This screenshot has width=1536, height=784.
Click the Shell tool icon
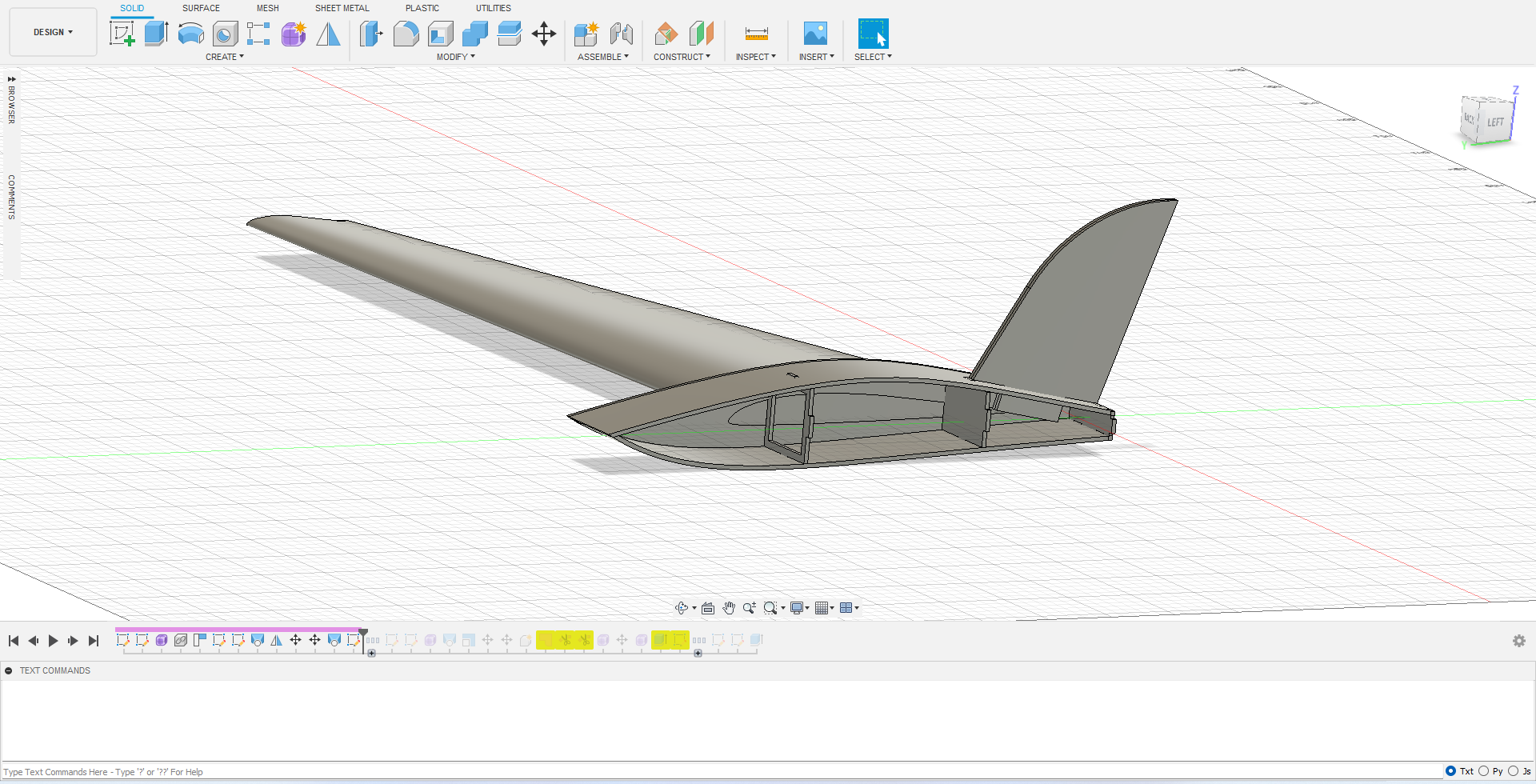pos(440,34)
